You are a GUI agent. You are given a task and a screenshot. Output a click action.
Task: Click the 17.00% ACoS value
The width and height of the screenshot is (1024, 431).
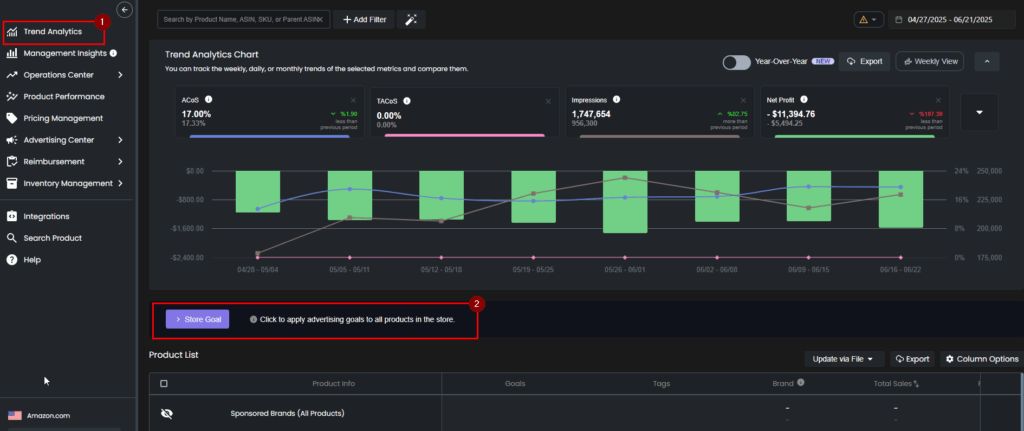(196, 114)
